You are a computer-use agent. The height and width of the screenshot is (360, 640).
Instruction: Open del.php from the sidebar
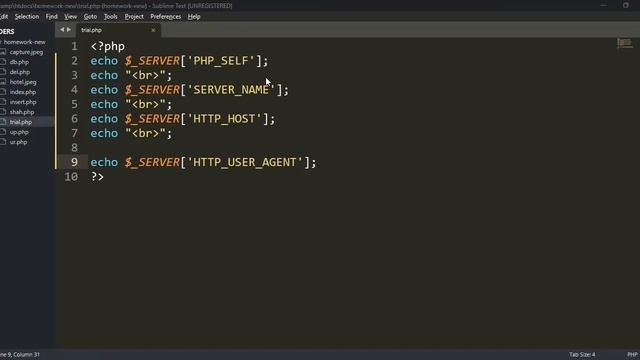(x=20, y=72)
